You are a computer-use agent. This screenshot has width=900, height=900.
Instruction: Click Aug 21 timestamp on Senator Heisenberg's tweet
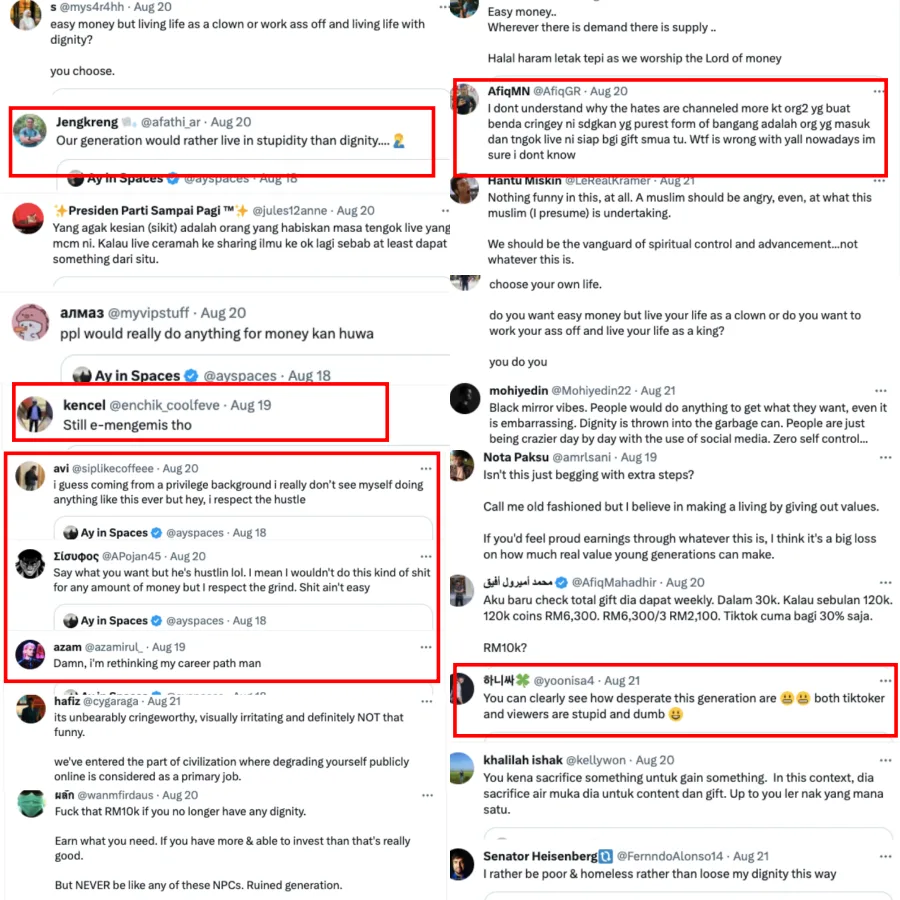[750, 856]
